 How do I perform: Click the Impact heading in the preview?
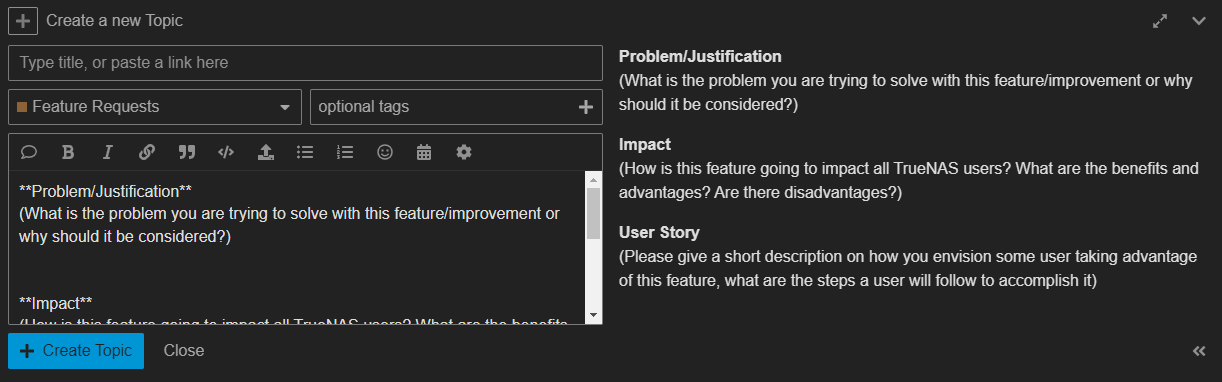(645, 144)
